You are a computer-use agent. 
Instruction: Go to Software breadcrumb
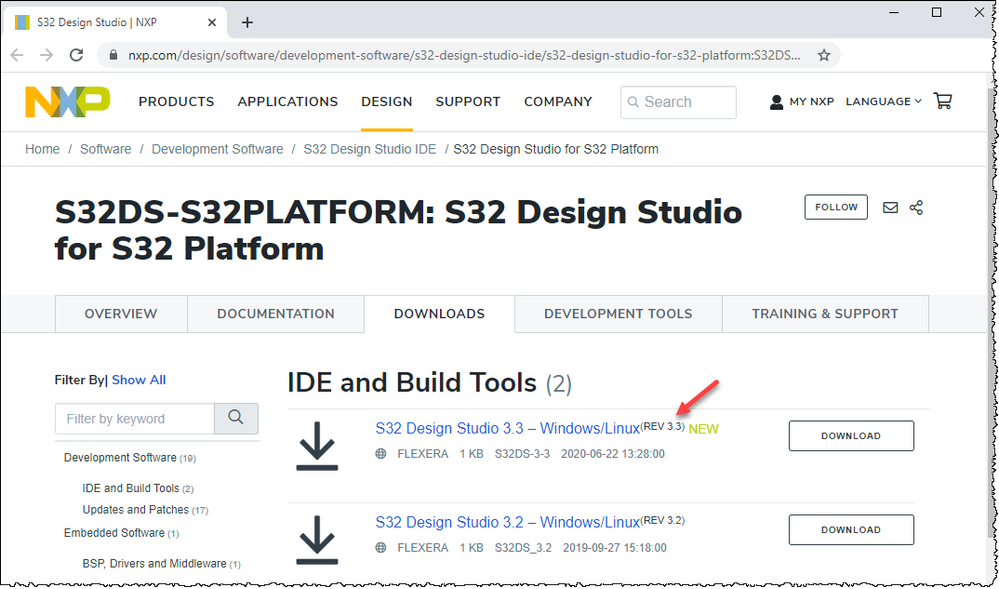coord(106,149)
